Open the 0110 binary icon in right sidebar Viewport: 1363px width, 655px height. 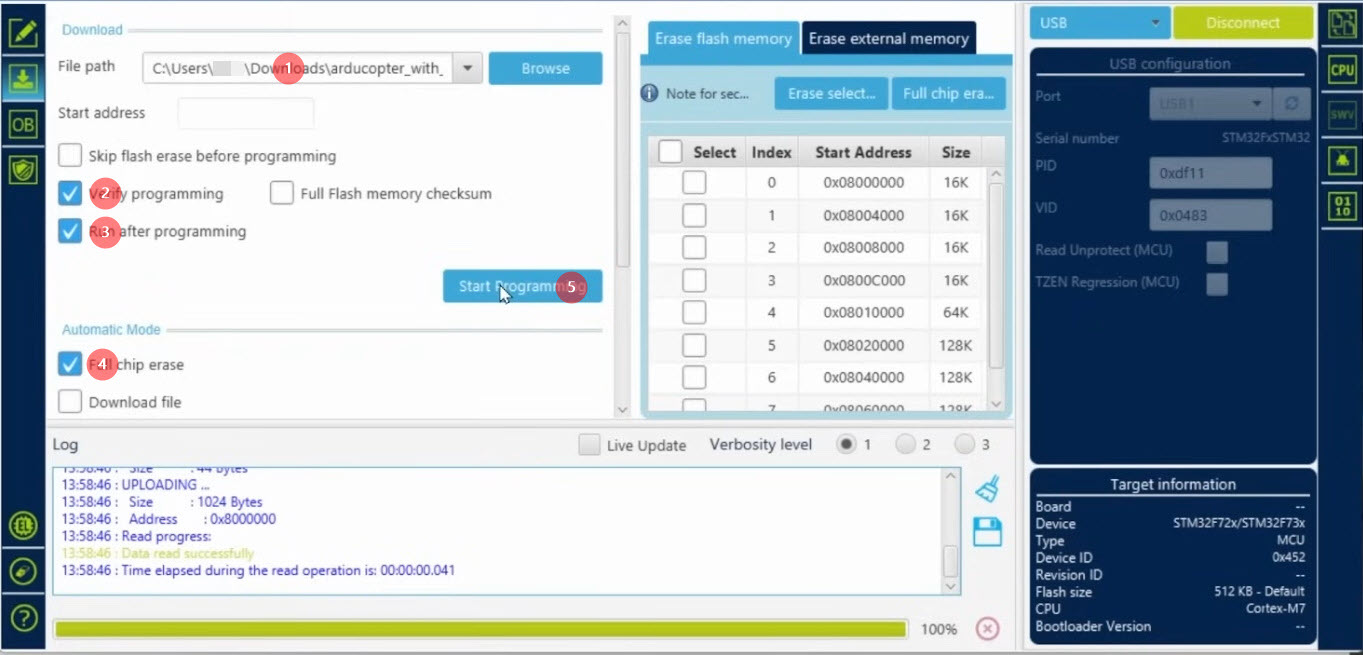click(x=1341, y=206)
